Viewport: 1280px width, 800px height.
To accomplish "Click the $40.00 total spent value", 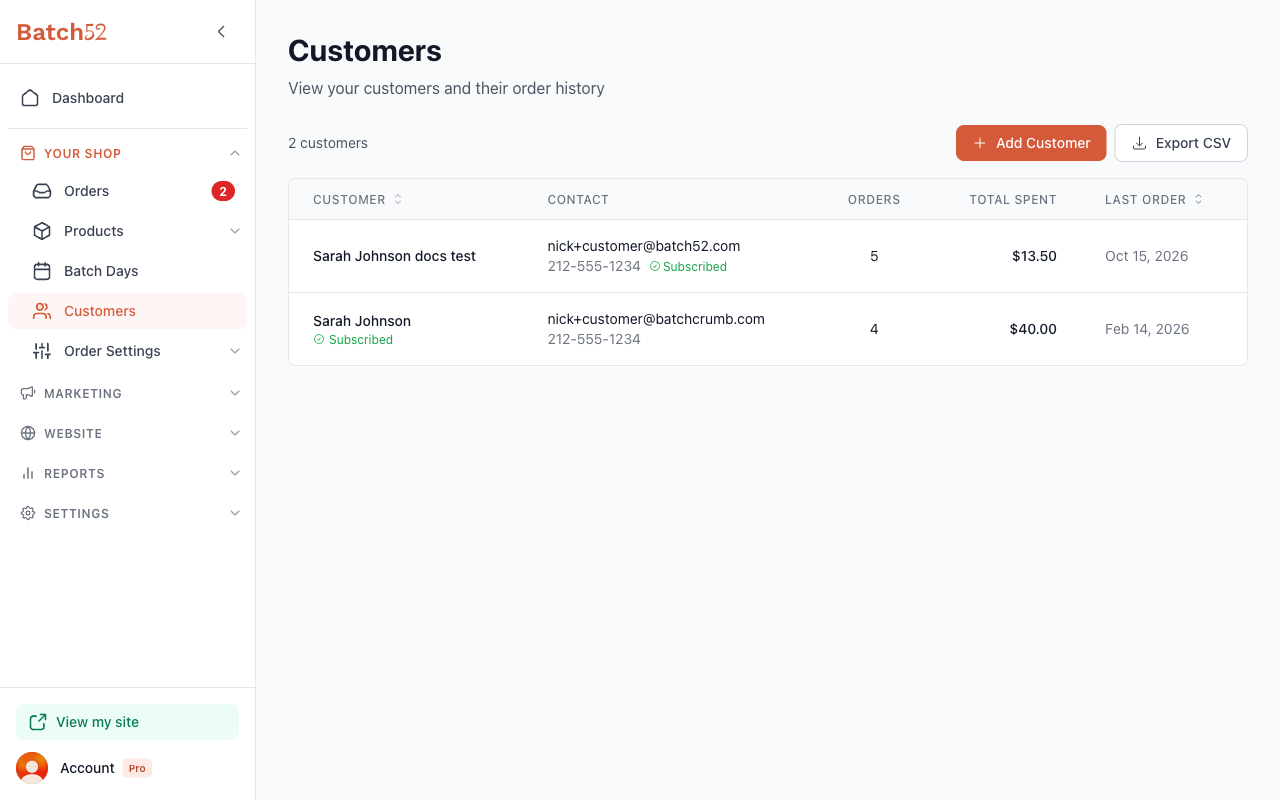I will click(x=1033, y=329).
